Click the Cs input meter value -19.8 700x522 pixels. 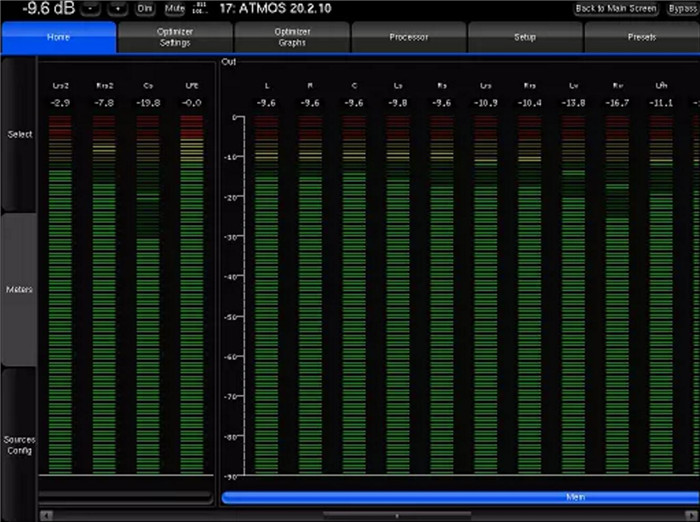pos(148,103)
